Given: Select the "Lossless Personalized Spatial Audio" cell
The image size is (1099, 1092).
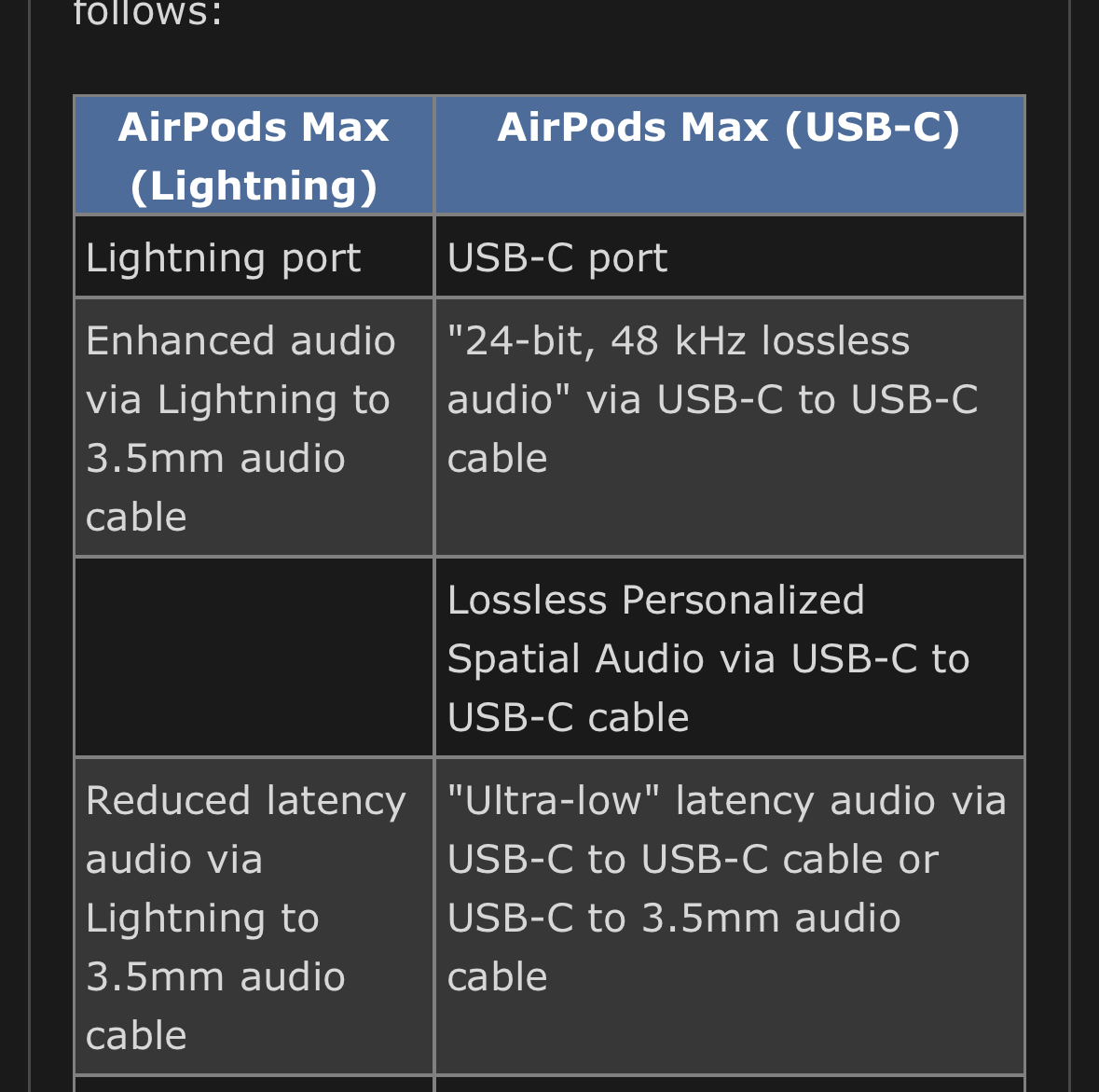Looking at the screenshot, I should (729, 657).
